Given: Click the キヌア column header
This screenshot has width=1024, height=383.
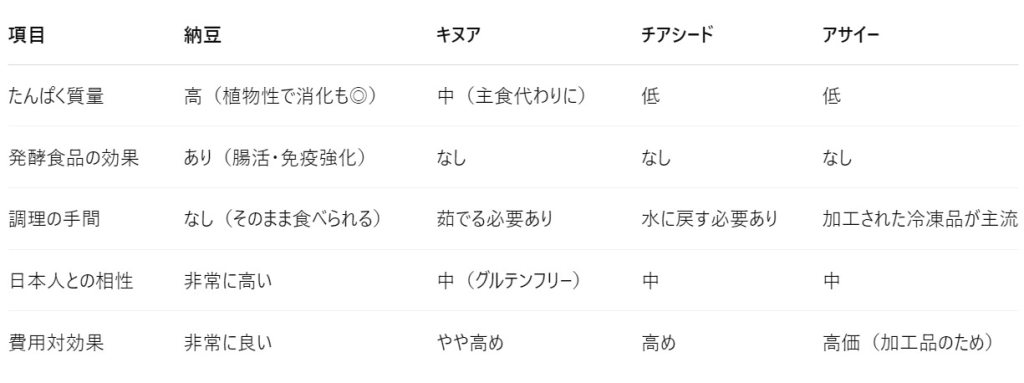Looking at the screenshot, I should [x=458, y=36].
